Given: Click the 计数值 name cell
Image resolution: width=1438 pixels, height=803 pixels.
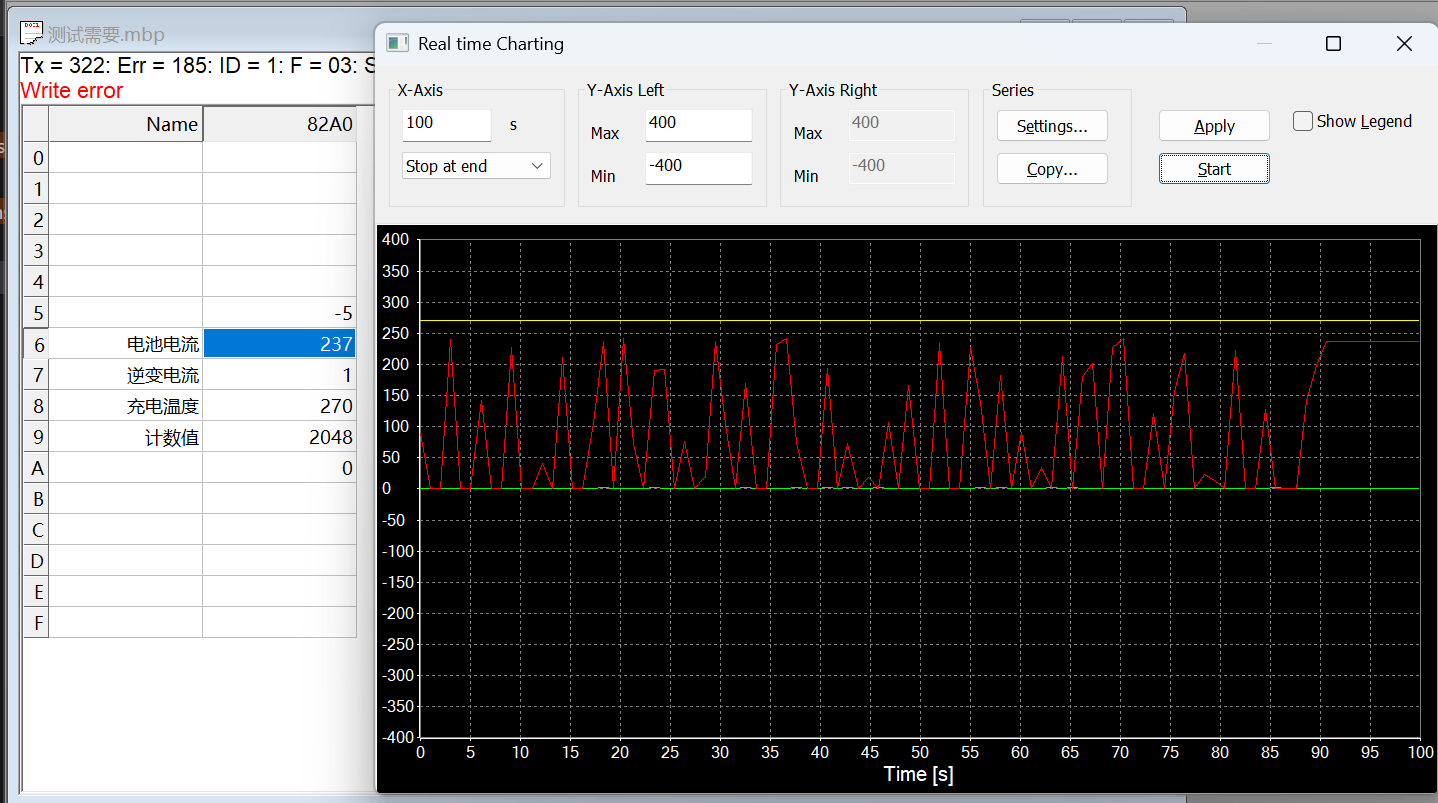Looking at the screenshot, I should pos(126,438).
